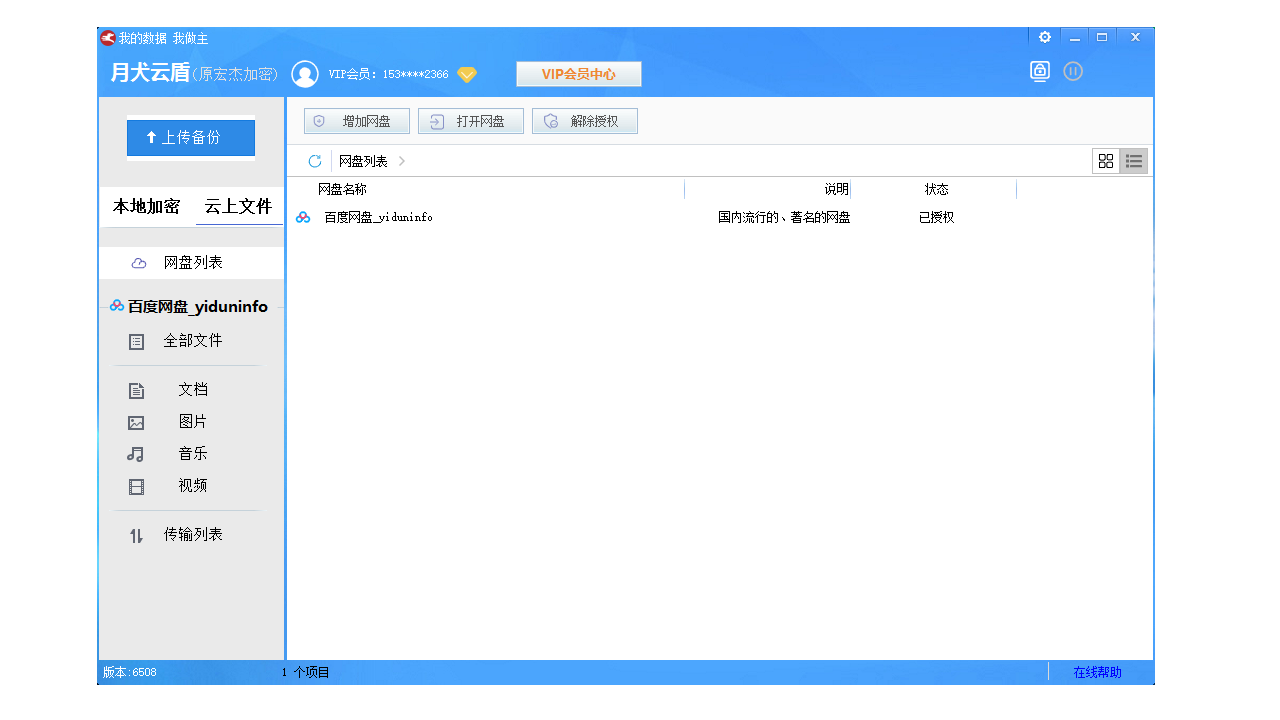Open settings via the gear icon

tap(1044, 36)
